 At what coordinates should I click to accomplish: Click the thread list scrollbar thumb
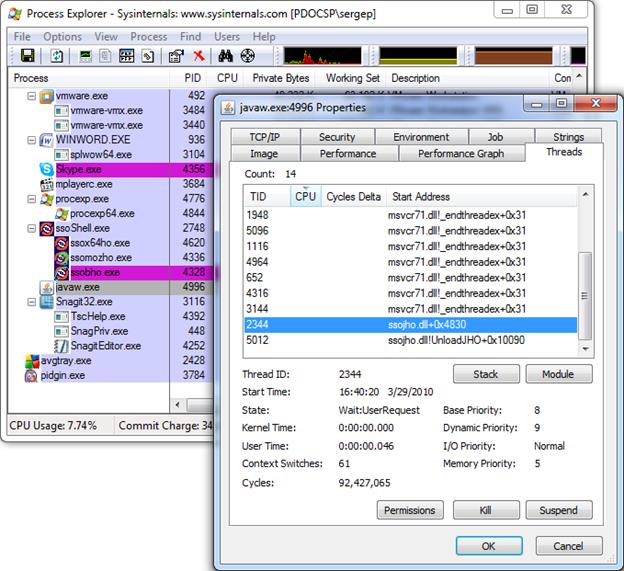(x=585, y=295)
